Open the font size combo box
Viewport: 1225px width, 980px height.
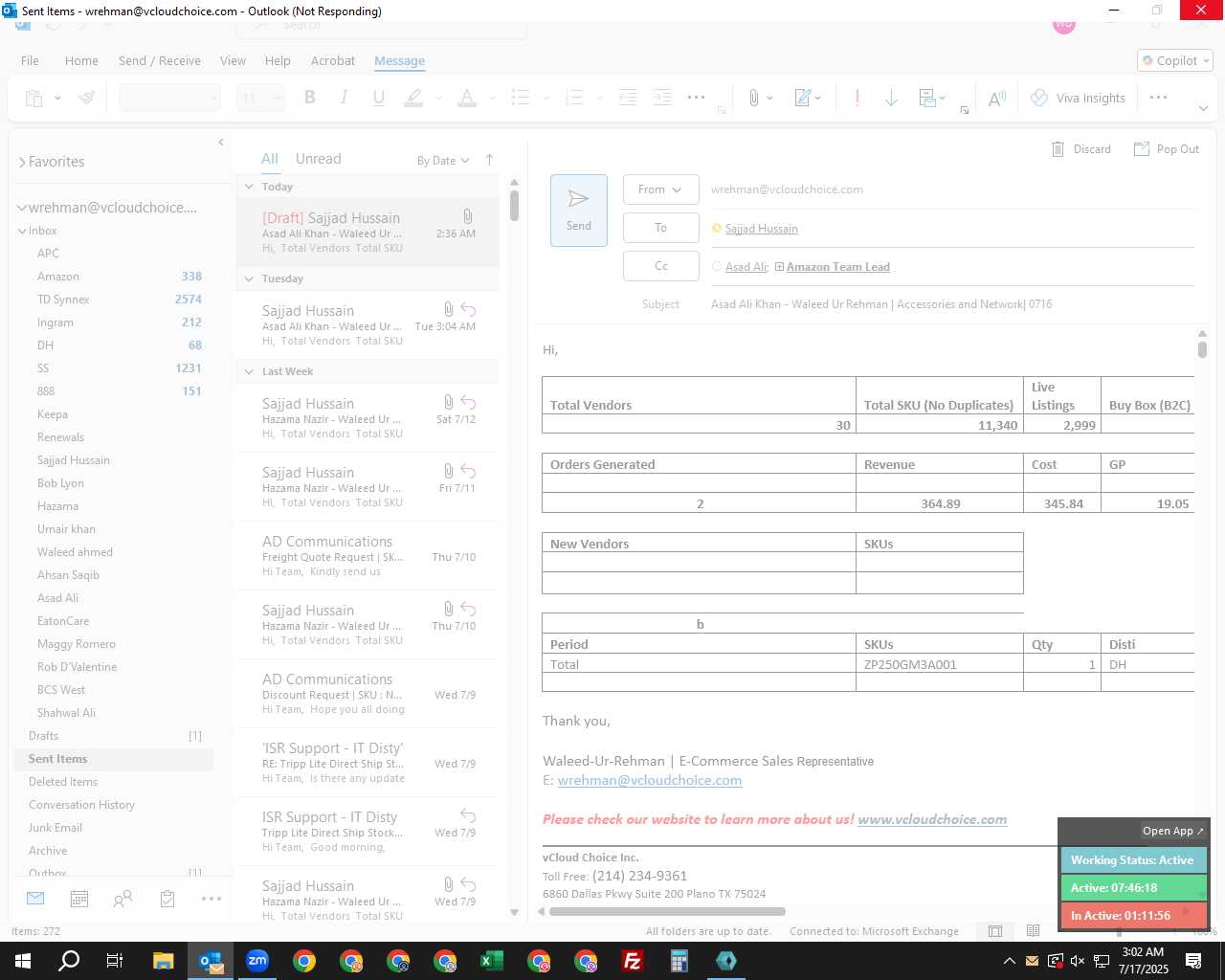(x=260, y=98)
